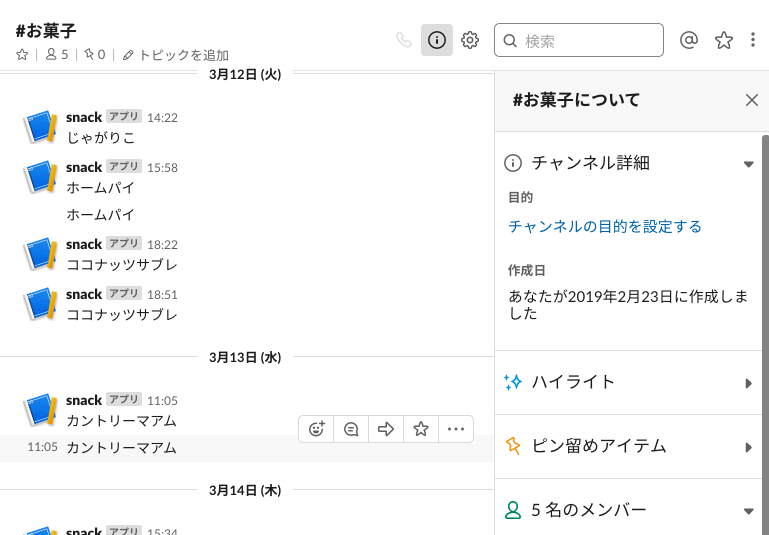Click the call phone icon in header
The width and height of the screenshot is (769, 535).
404,40
